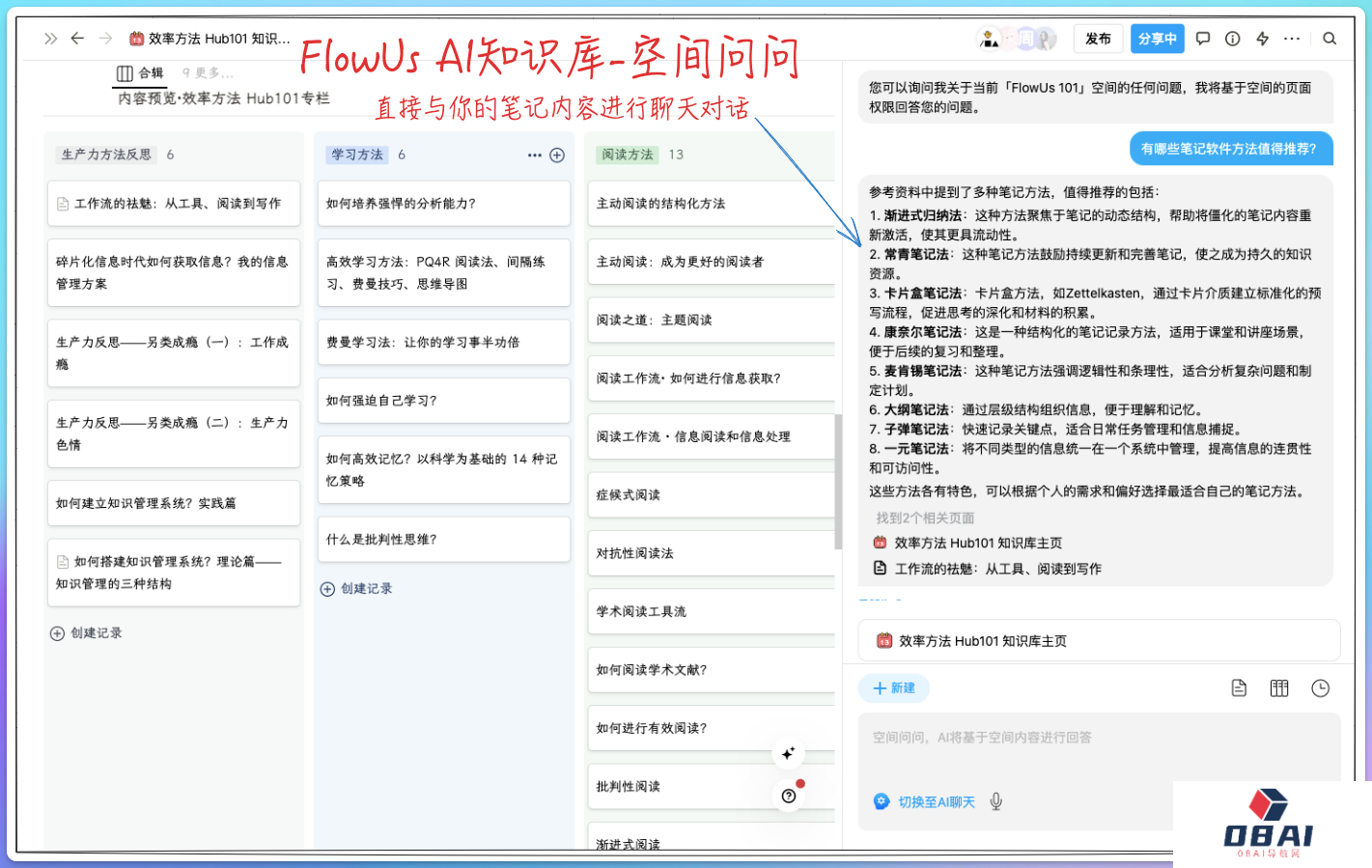Open the three-dot more menu in header
Viewport: 1372px width, 868px height.
point(1292,39)
